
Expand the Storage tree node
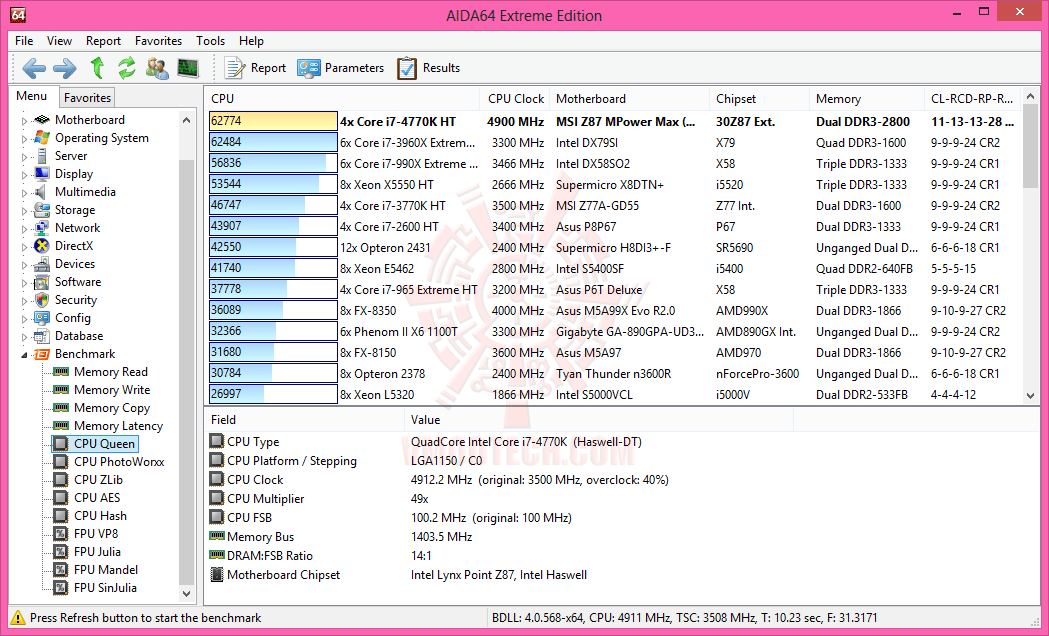pos(25,211)
